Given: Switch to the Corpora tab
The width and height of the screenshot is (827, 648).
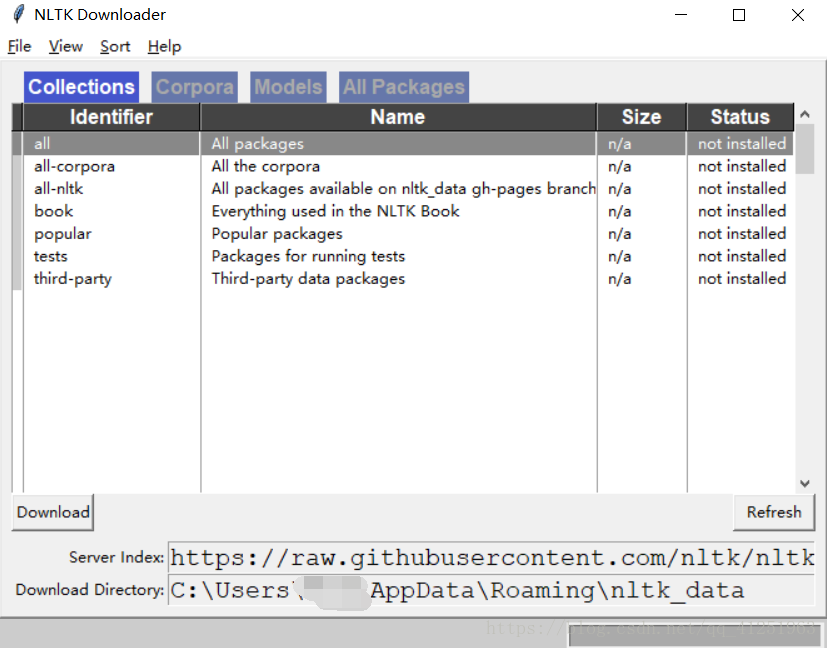Looking at the screenshot, I should click(x=195, y=87).
